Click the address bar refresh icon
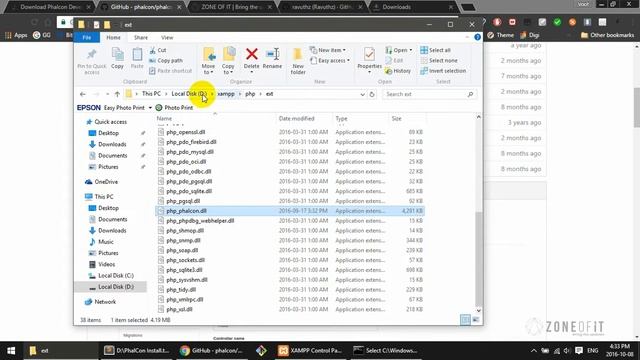Image resolution: width=640 pixels, height=360 pixels. 372,94
